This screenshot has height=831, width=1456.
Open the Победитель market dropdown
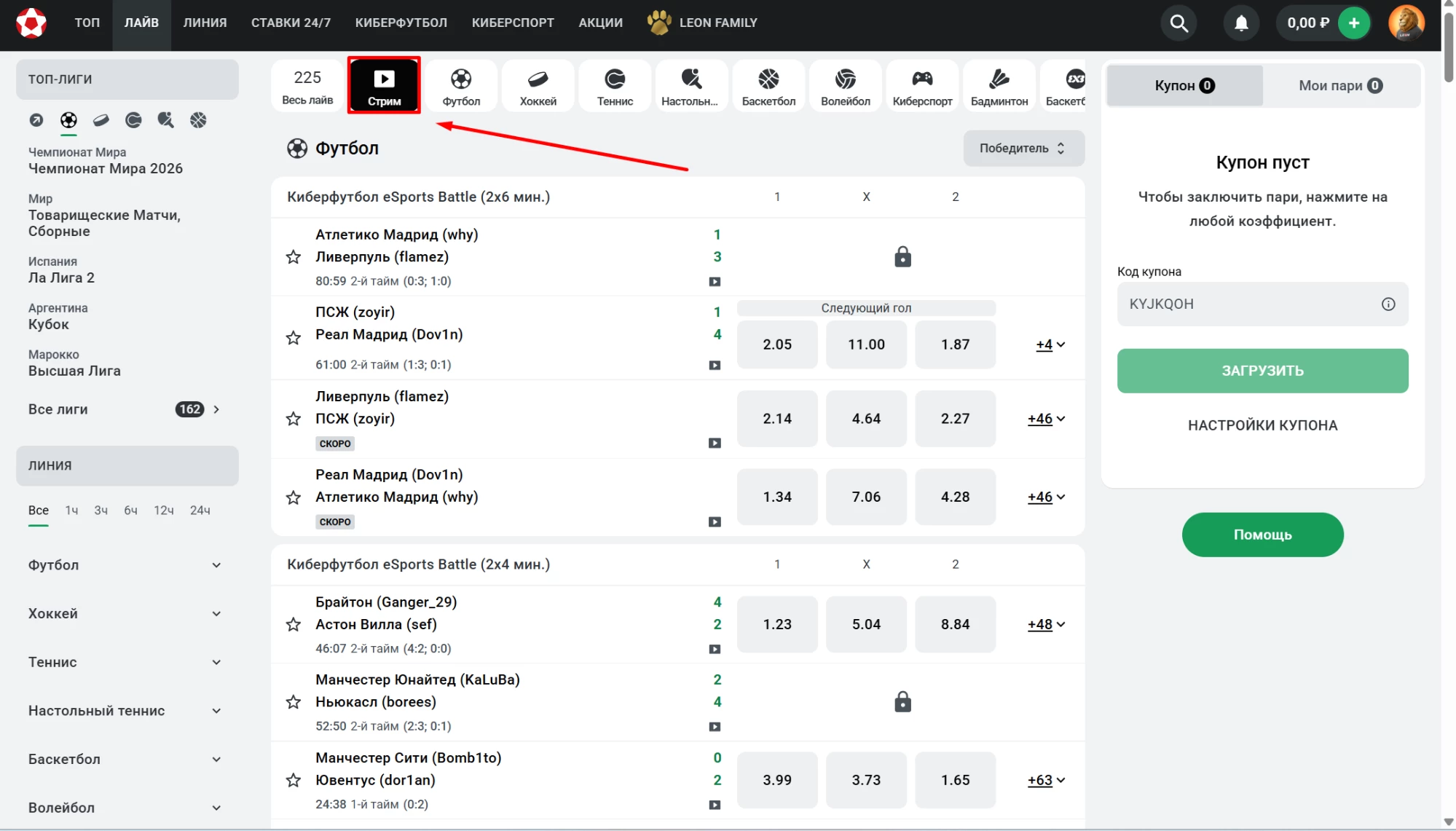pyautogui.click(x=1023, y=149)
